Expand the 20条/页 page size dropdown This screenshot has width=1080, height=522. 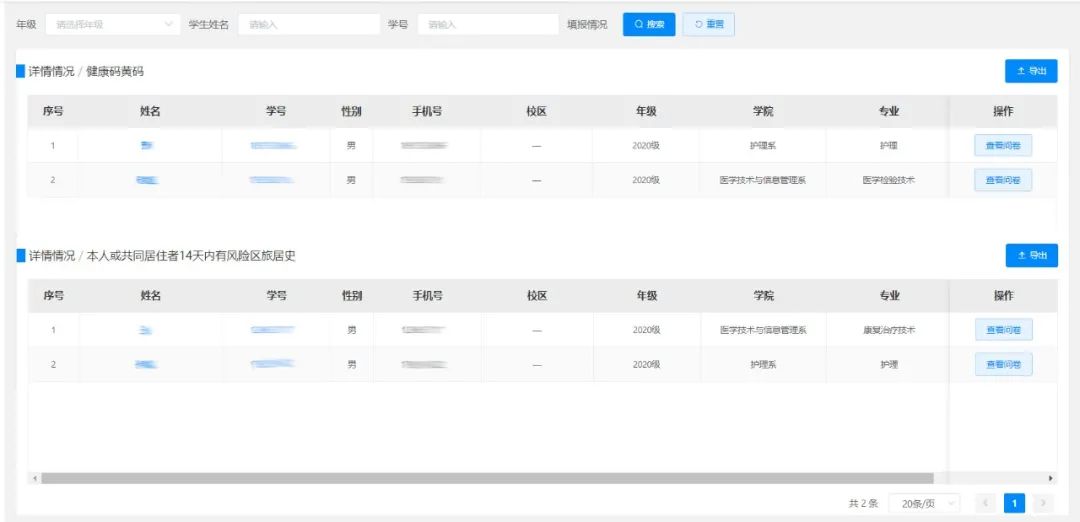[923, 504]
